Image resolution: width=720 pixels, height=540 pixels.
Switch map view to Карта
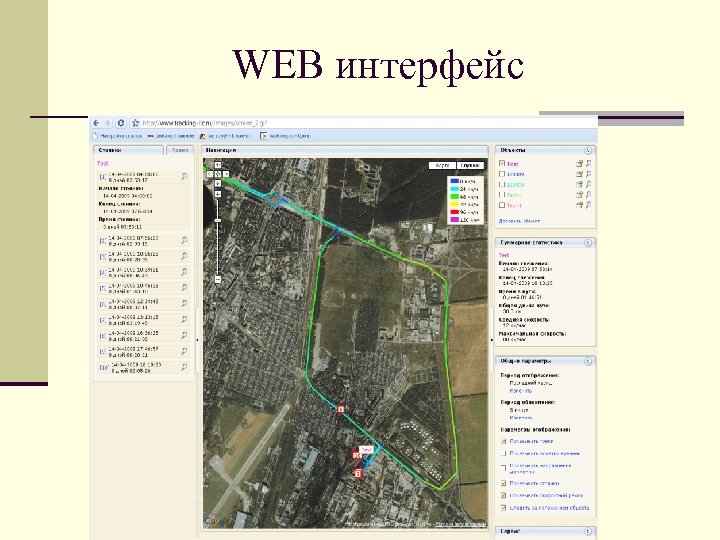(442, 165)
